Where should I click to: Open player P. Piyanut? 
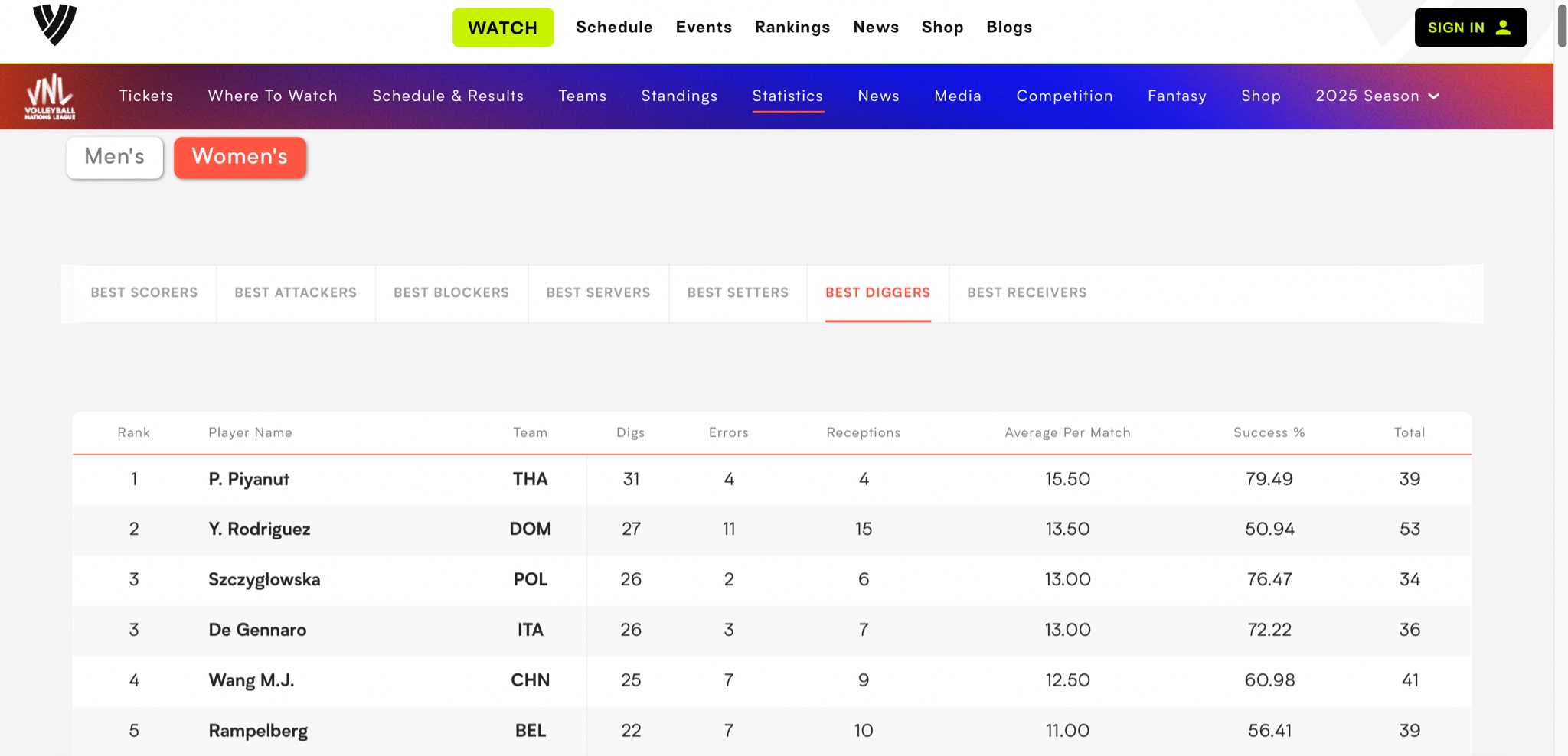pos(249,479)
